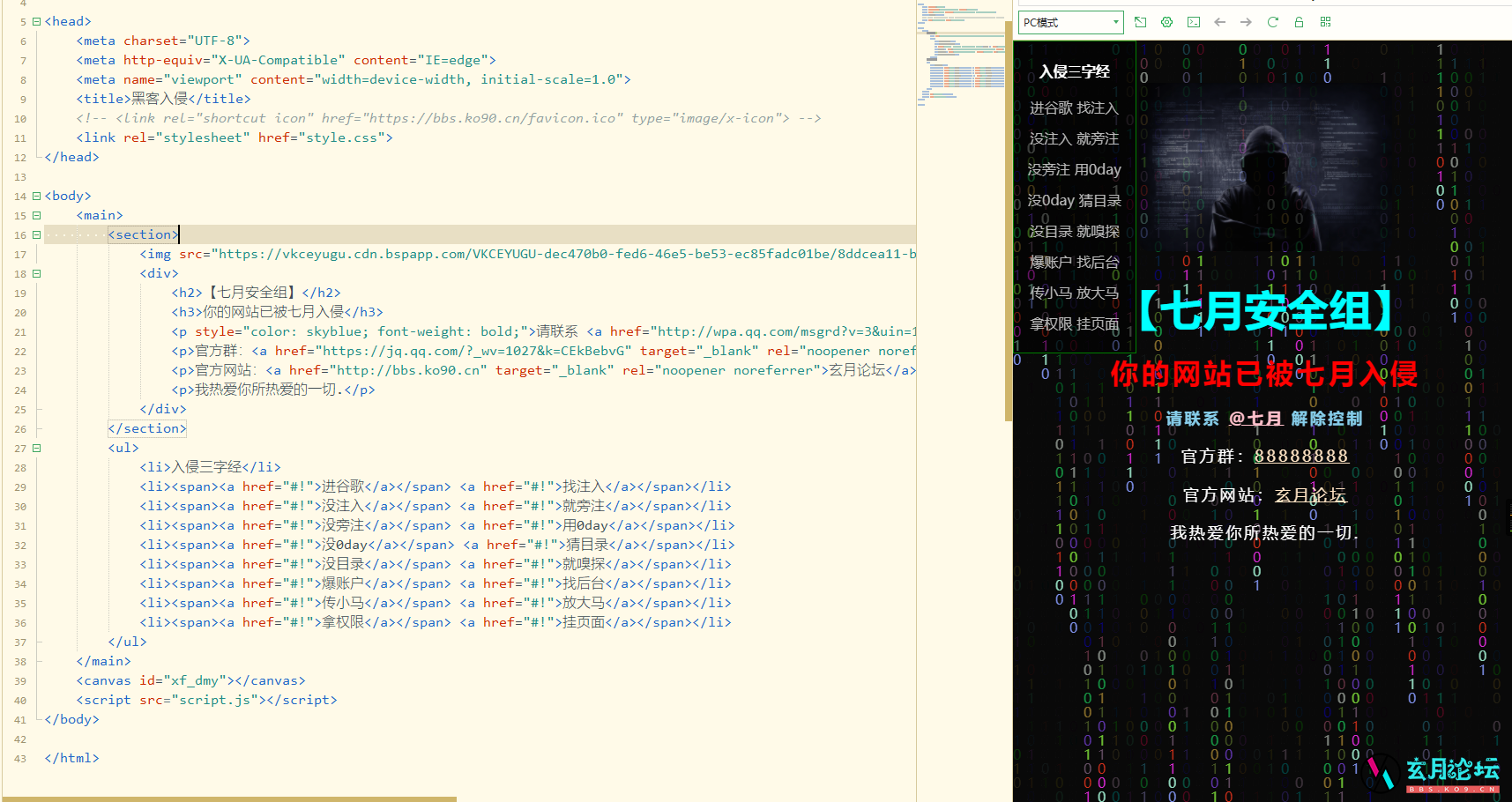Click 没0day in the preview sidebar
This screenshot has width=1512, height=802.
tap(1051, 200)
